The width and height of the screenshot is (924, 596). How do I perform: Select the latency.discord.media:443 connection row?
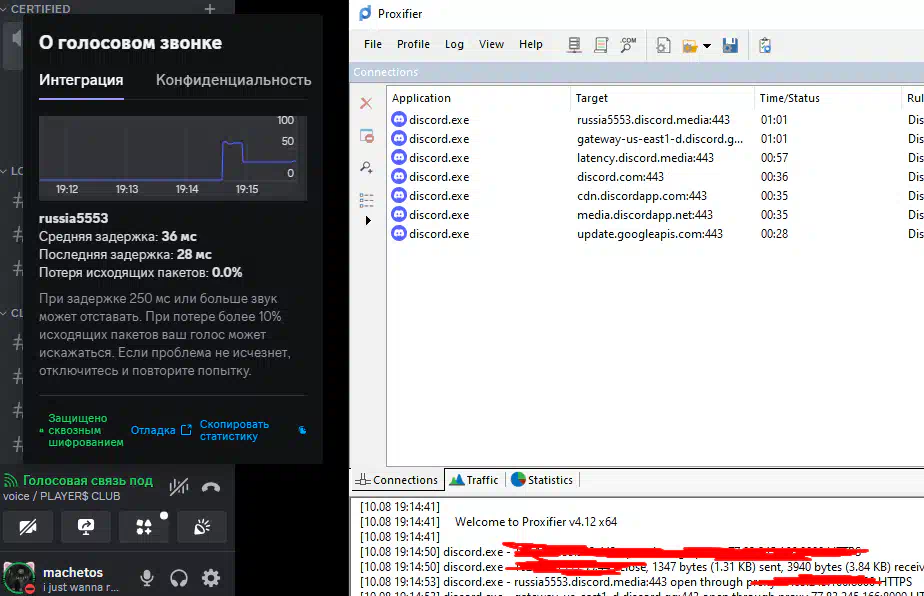coord(655,157)
